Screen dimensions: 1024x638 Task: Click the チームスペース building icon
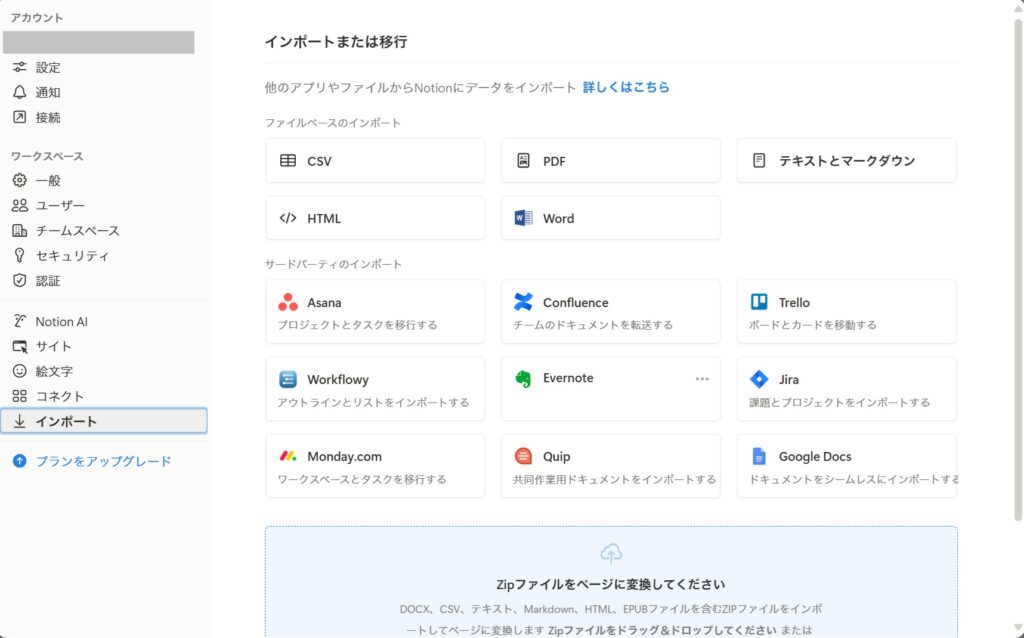[x=20, y=231]
